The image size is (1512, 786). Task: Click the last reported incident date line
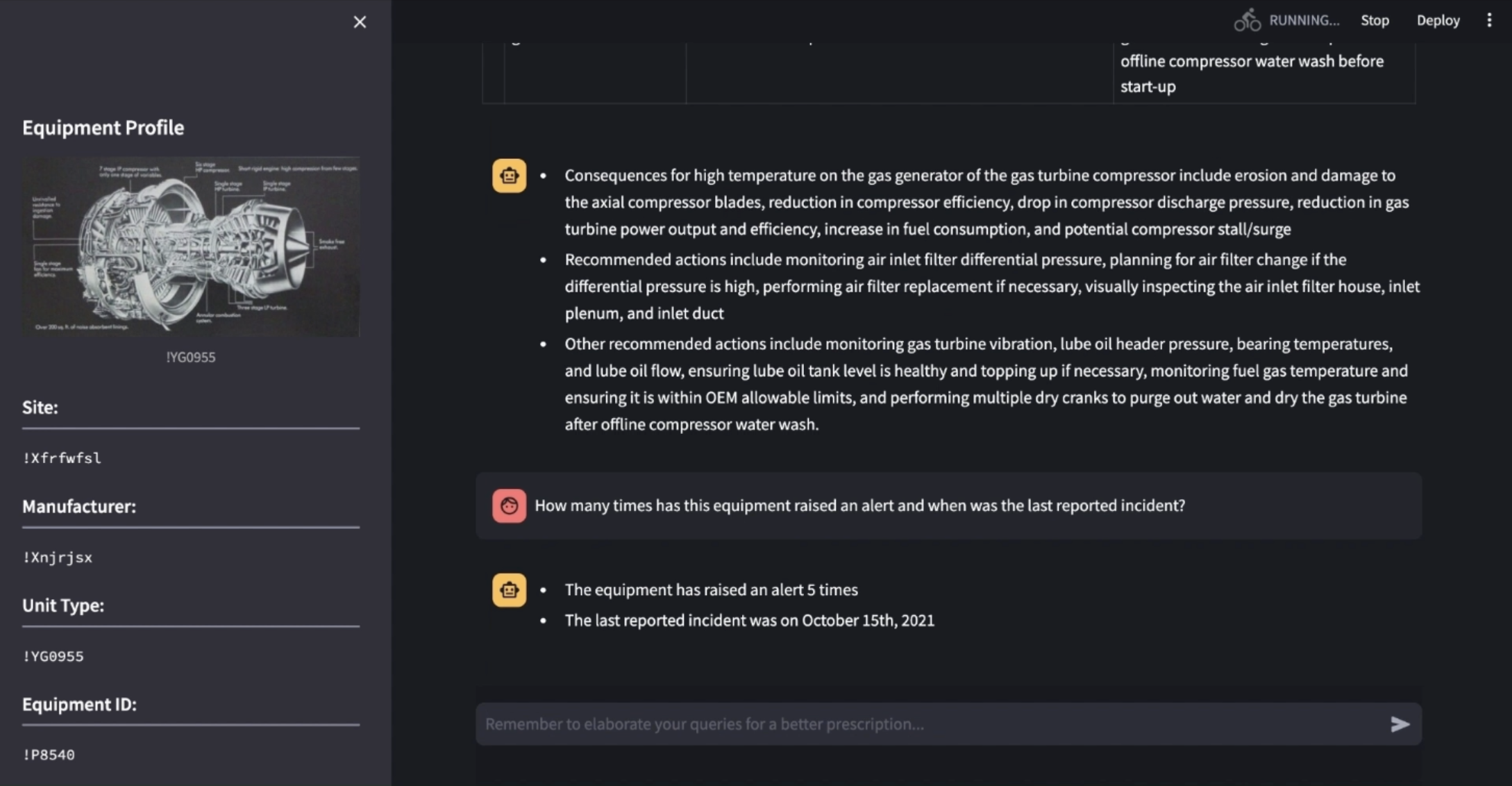(x=749, y=621)
